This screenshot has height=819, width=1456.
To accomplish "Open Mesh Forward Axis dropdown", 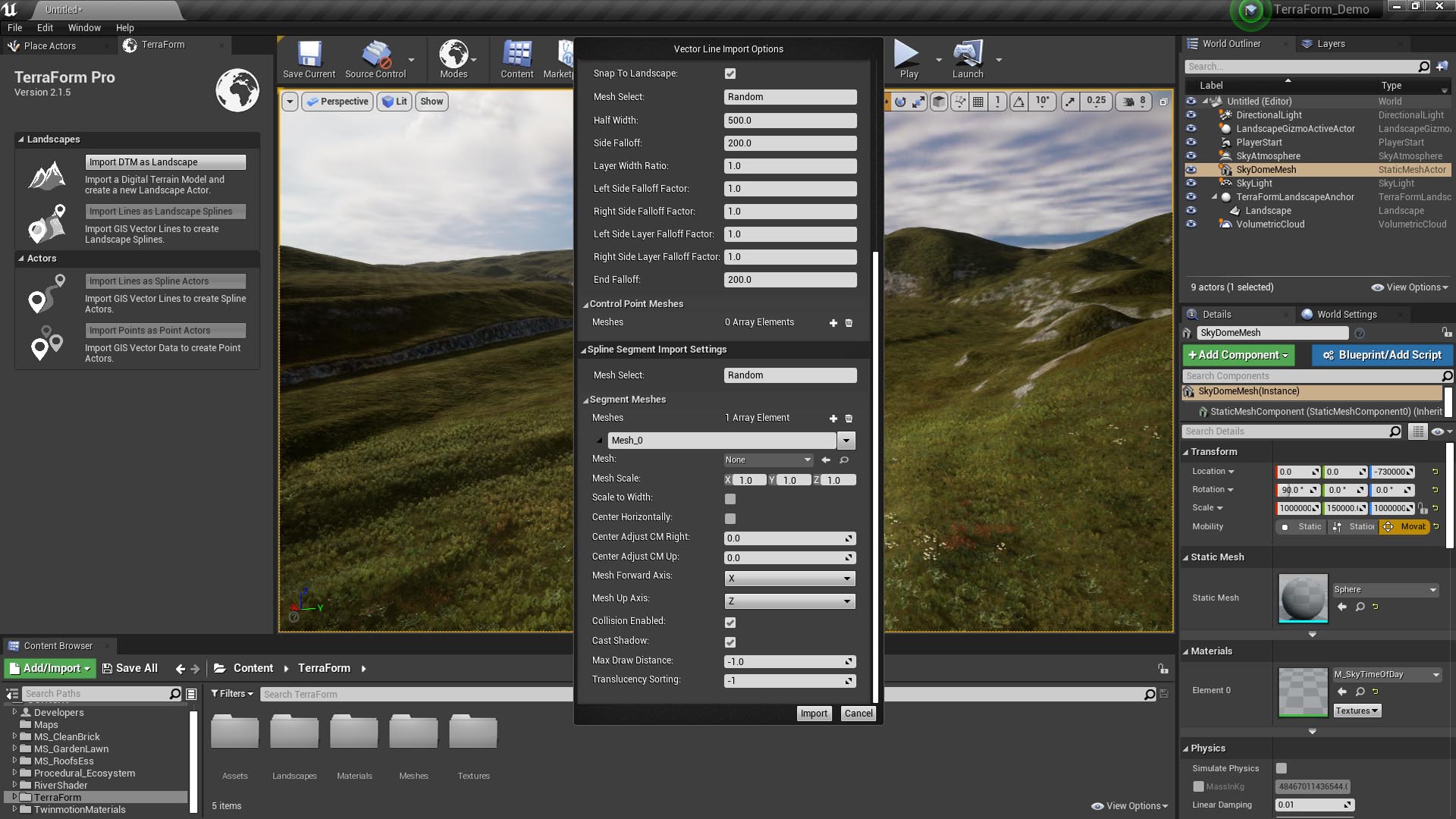I will (789, 579).
